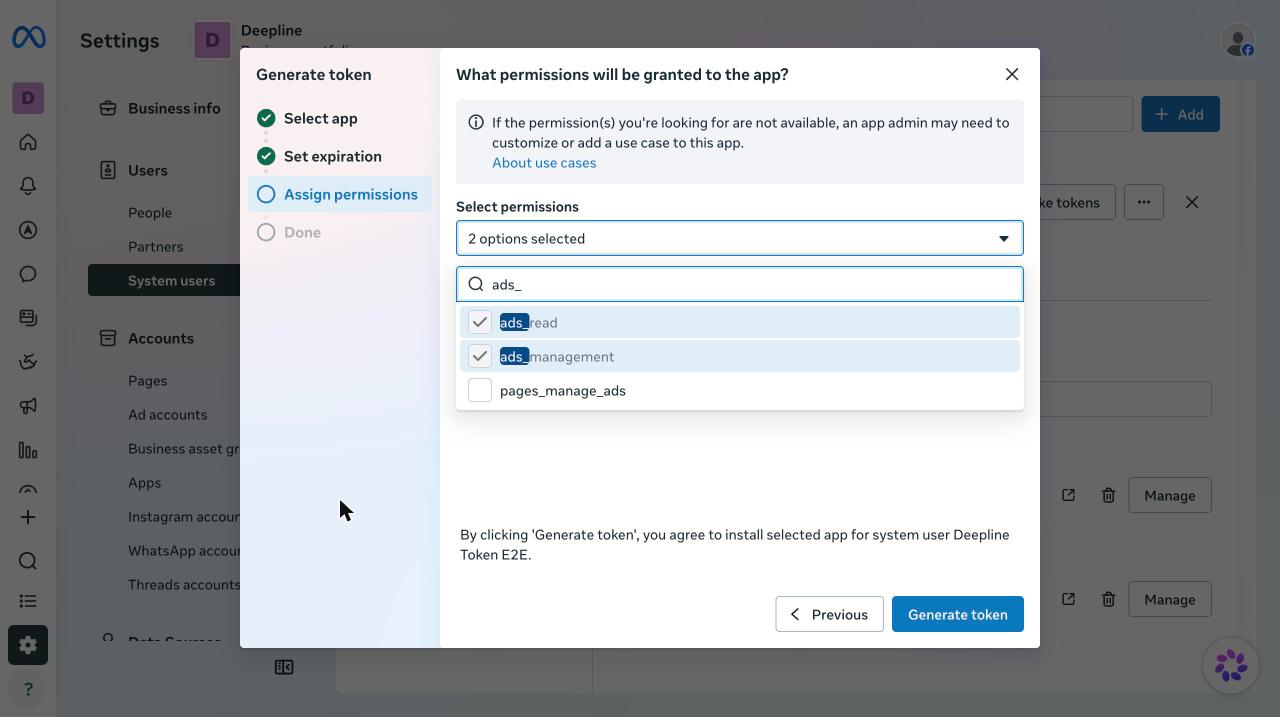Open the settings gear icon
1280x717 pixels.
tap(28, 645)
